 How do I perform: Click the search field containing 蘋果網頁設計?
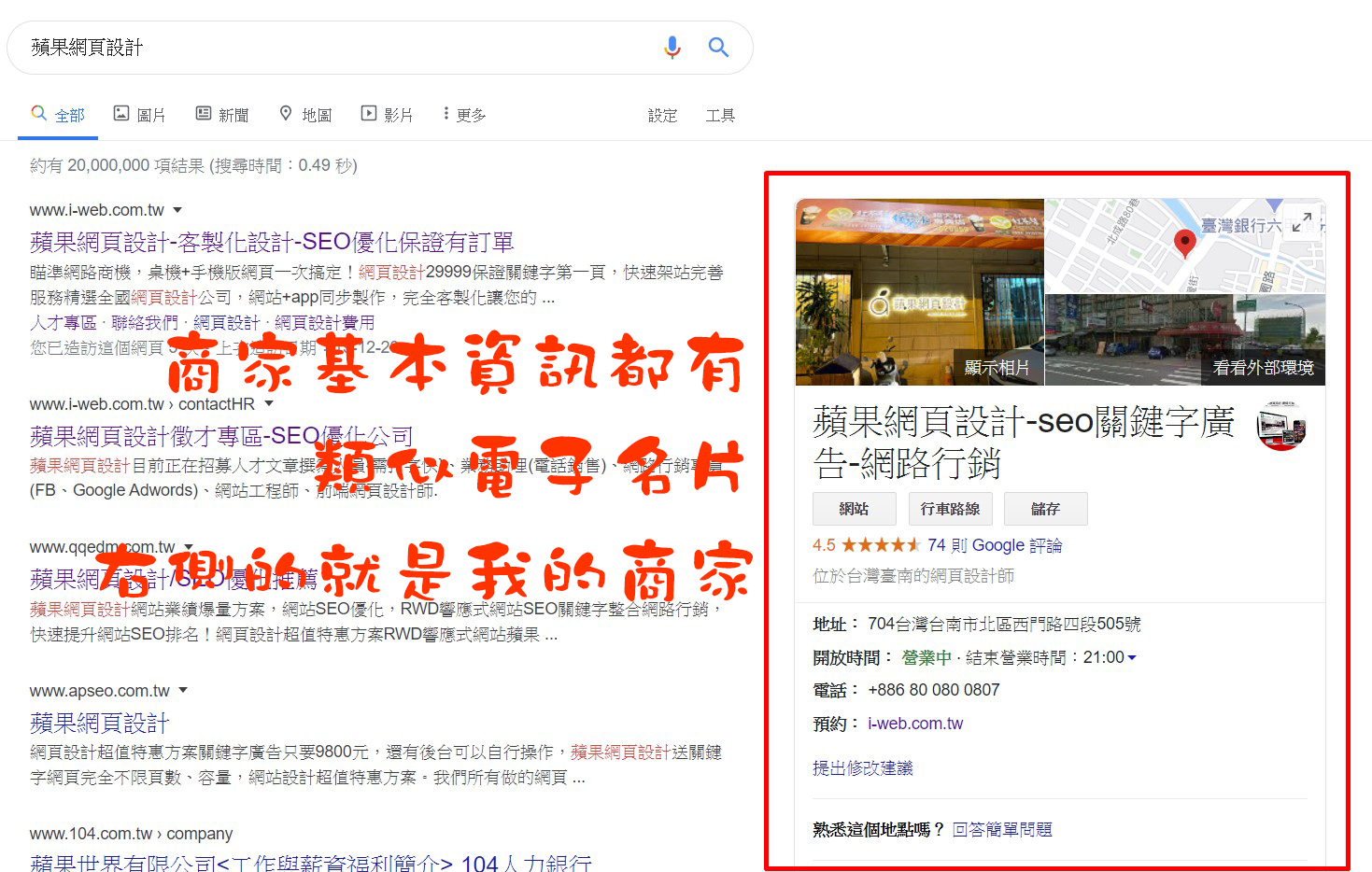point(336,48)
